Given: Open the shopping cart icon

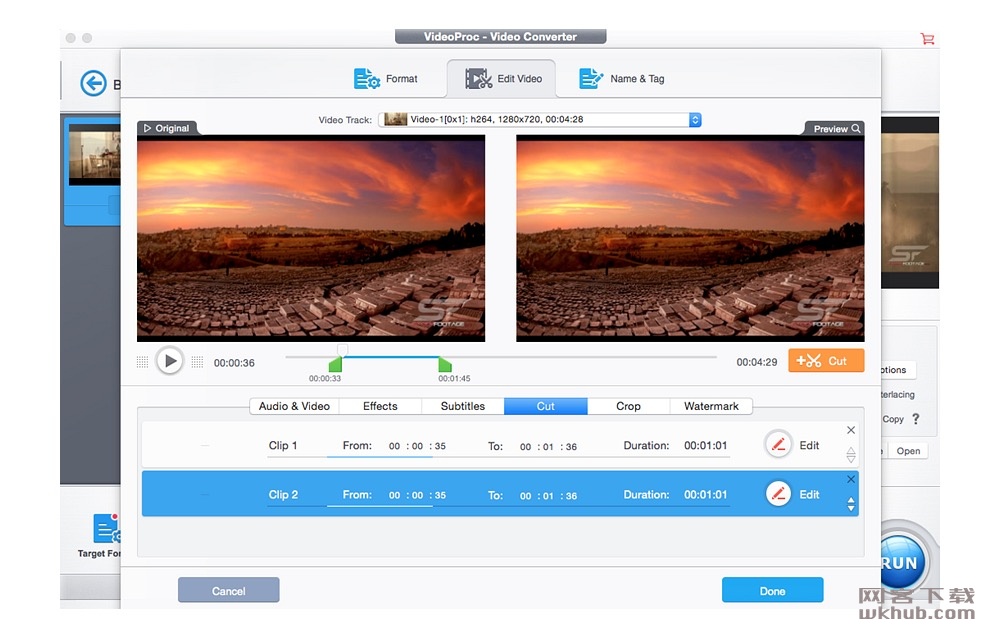Looking at the screenshot, I should 927,39.
